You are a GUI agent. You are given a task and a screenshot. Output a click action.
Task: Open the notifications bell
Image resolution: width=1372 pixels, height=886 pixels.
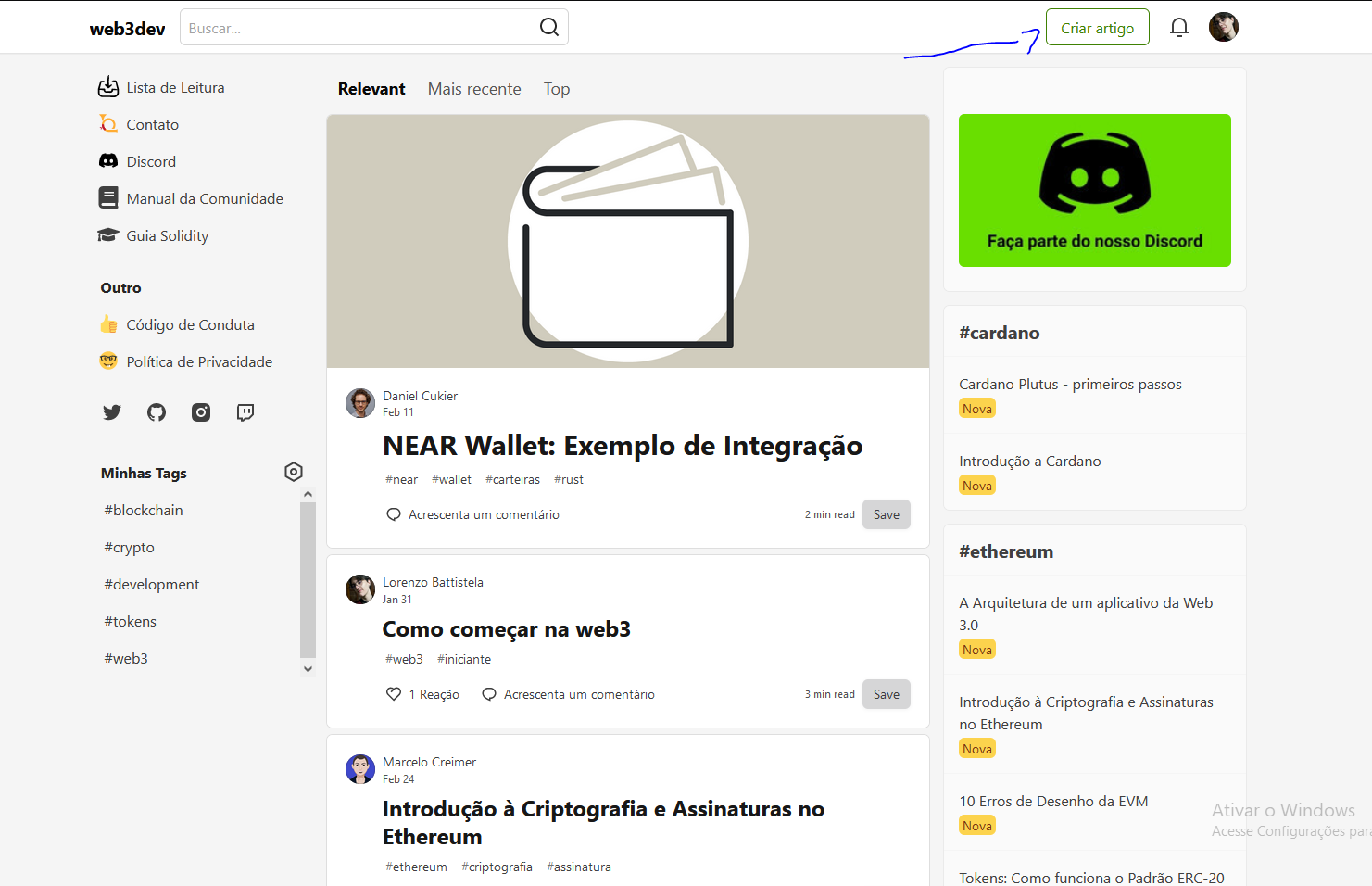[x=1178, y=27]
